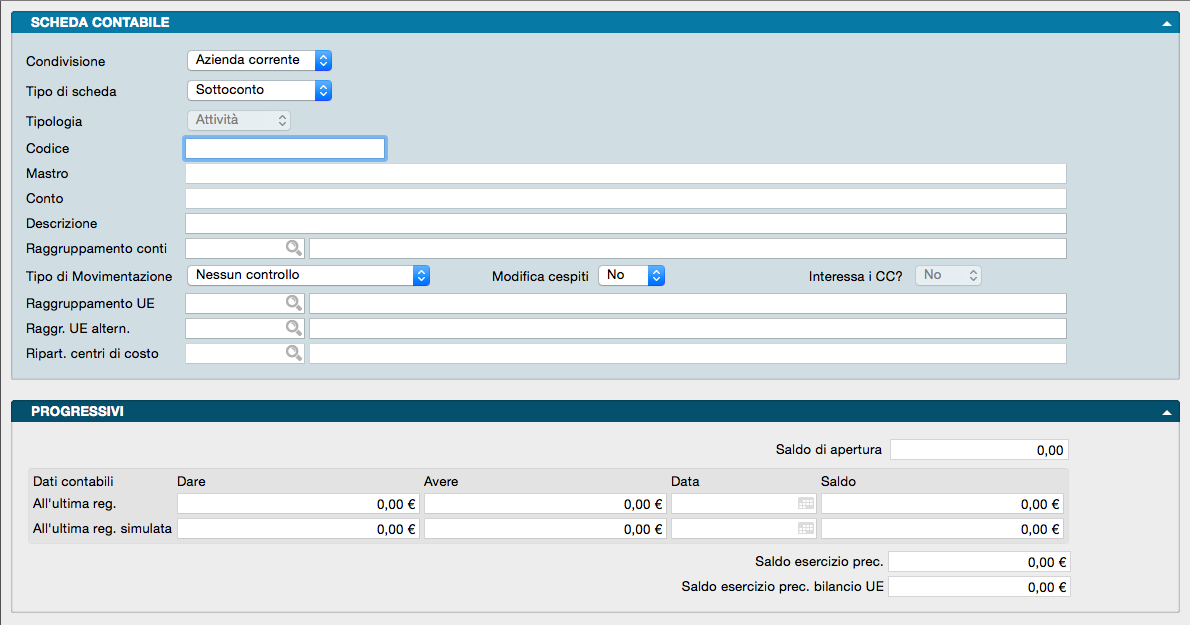Click the Raggruppamento conti search magnifier icon
Screen dimensions: 1190x625
tap(294, 249)
